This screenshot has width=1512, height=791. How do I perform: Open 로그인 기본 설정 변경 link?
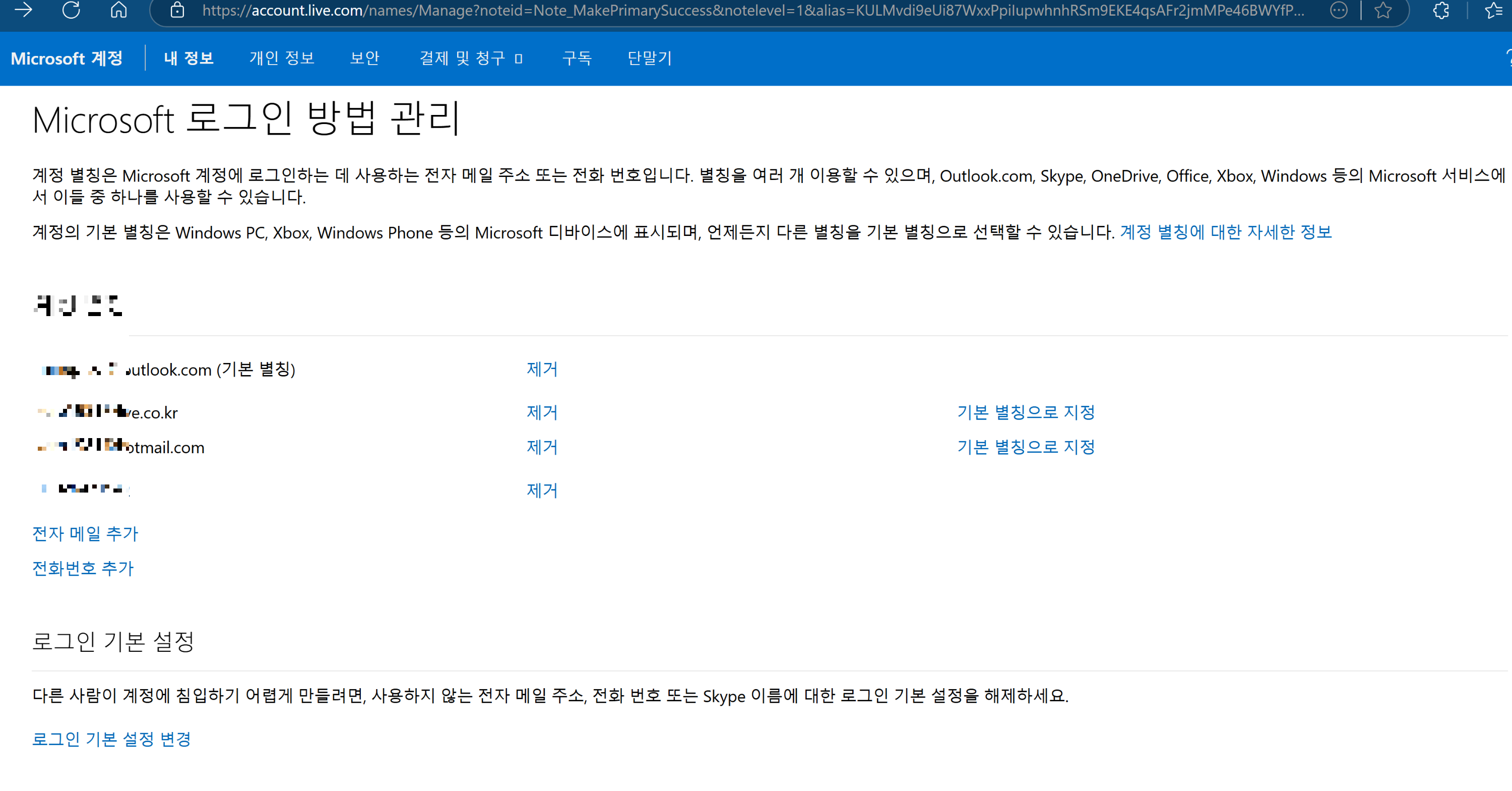click(111, 739)
